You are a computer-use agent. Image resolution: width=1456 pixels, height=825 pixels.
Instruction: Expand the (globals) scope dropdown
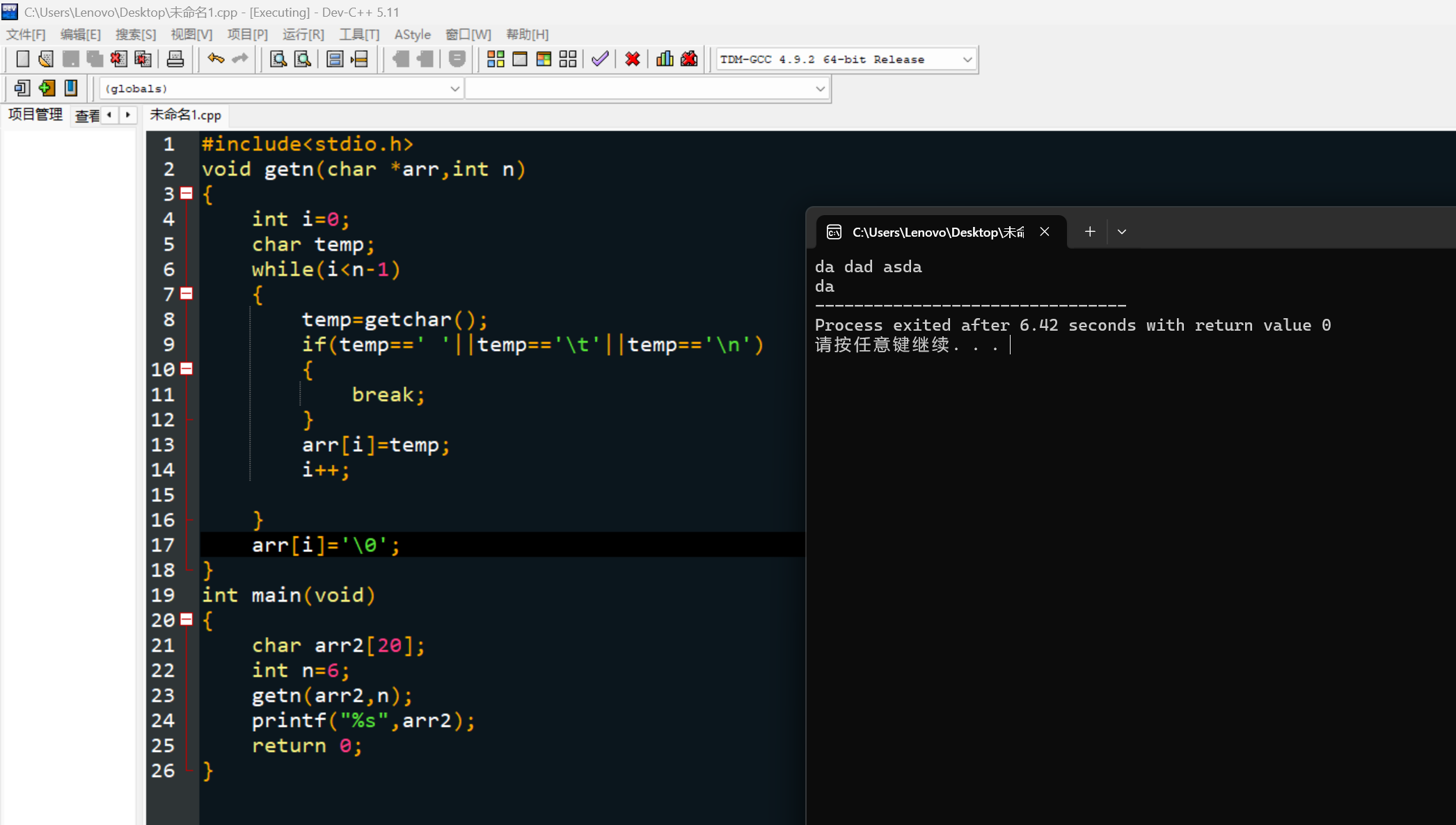point(454,88)
